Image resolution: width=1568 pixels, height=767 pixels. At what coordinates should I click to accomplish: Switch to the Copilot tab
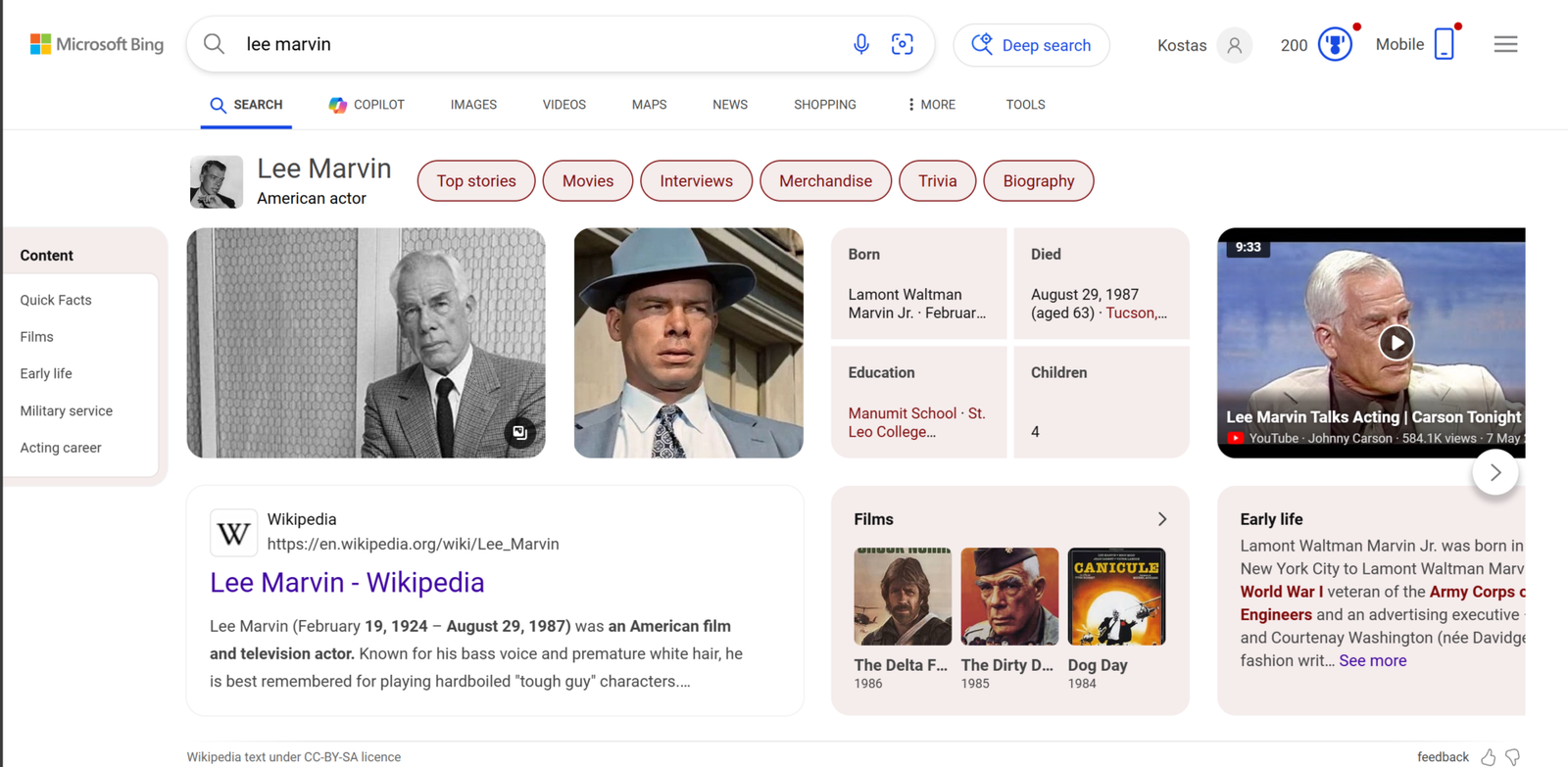[x=367, y=105]
